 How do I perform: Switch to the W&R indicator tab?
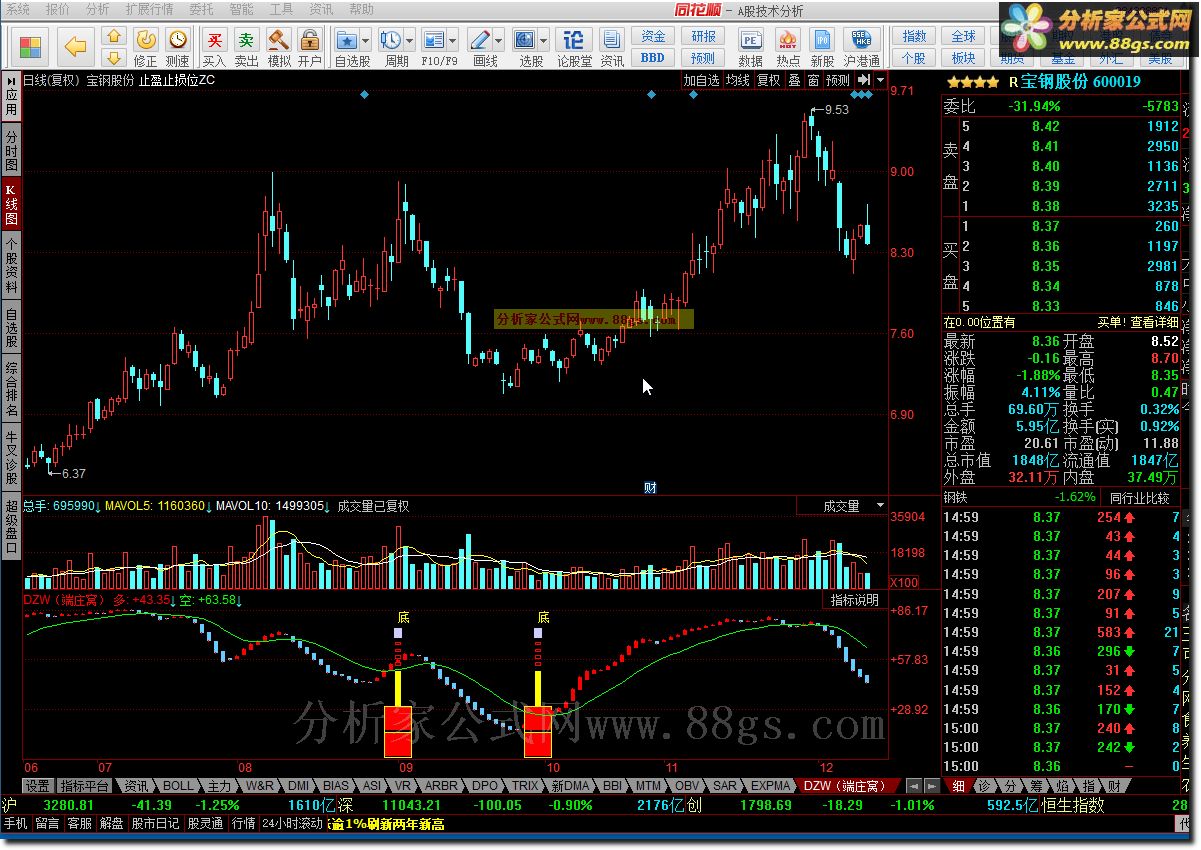point(259,786)
